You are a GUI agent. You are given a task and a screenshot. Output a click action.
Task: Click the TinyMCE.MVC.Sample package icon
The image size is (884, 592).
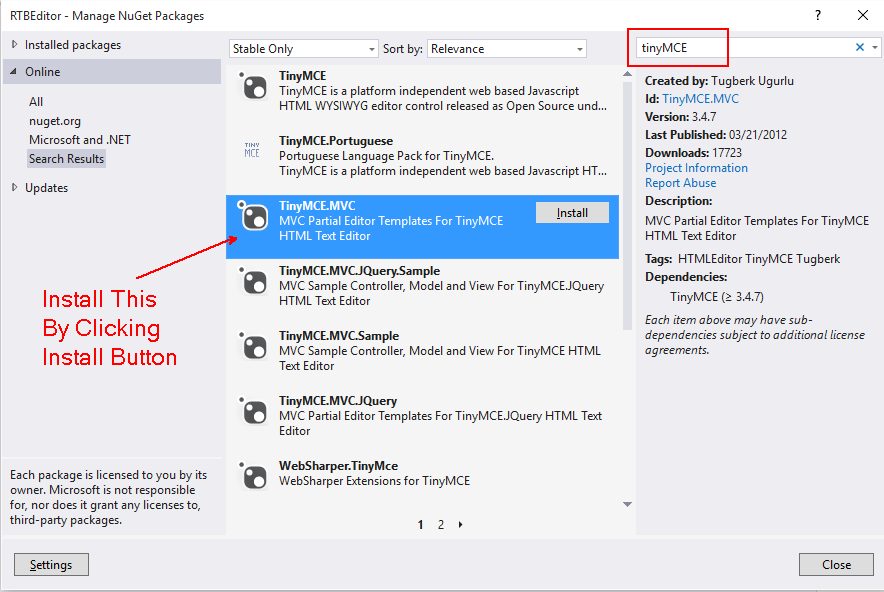(253, 346)
